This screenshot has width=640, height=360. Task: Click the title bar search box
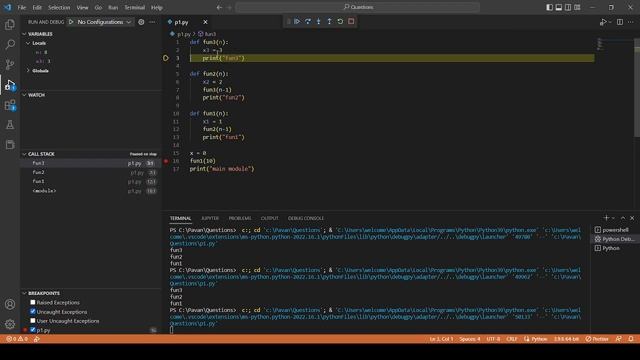[358, 7]
